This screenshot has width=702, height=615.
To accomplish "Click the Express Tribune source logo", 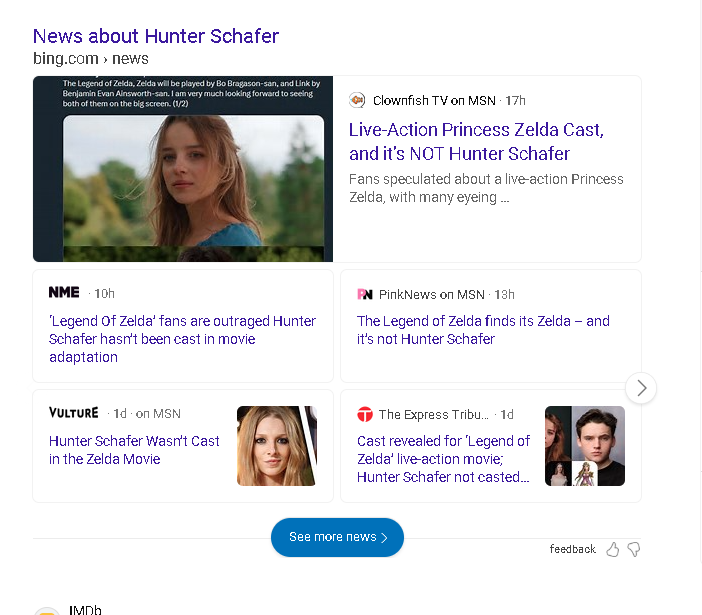I will (365, 414).
